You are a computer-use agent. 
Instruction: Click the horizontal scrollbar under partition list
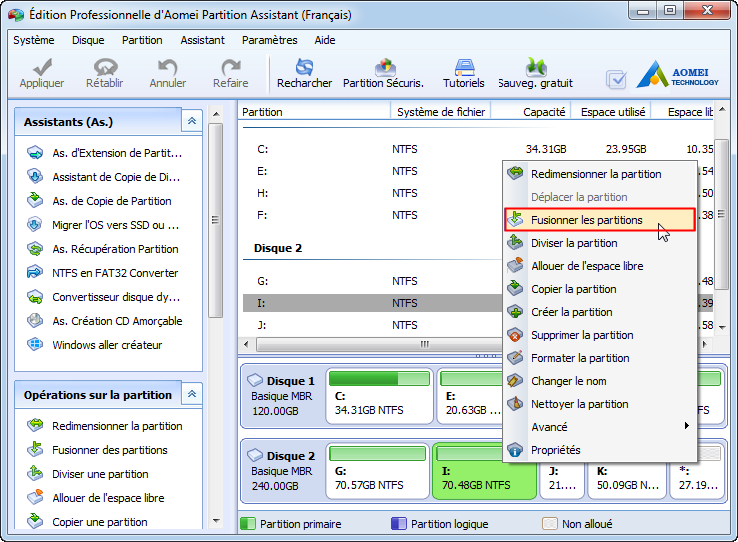pos(379,344)
